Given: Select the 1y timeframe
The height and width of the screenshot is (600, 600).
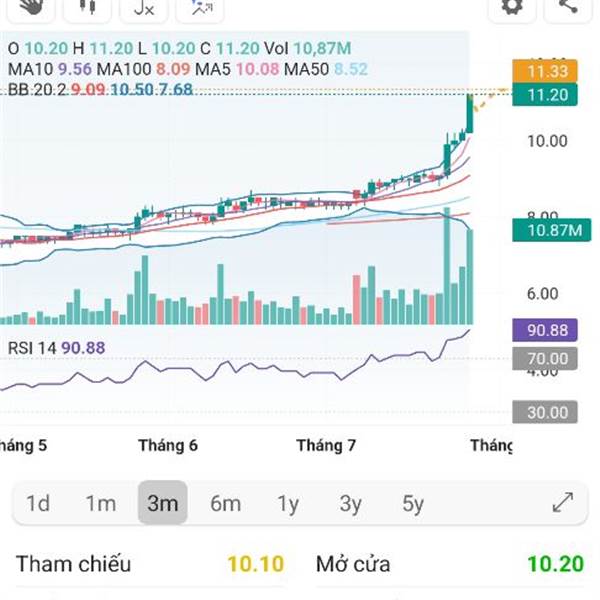Looking at the screenshot, I should pyautogui.click(x=288, y=504).
